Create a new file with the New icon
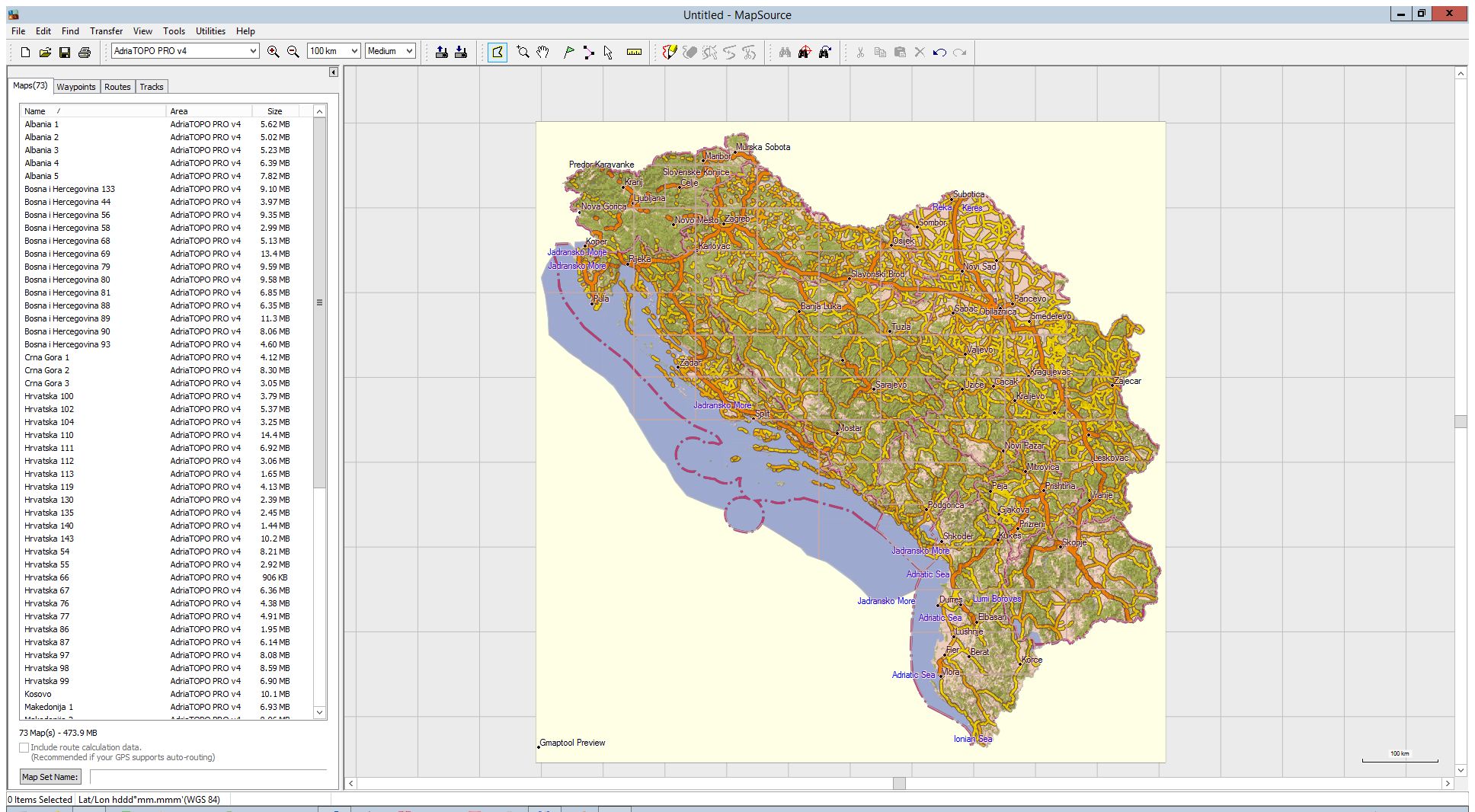 click(x=25, y=53)
